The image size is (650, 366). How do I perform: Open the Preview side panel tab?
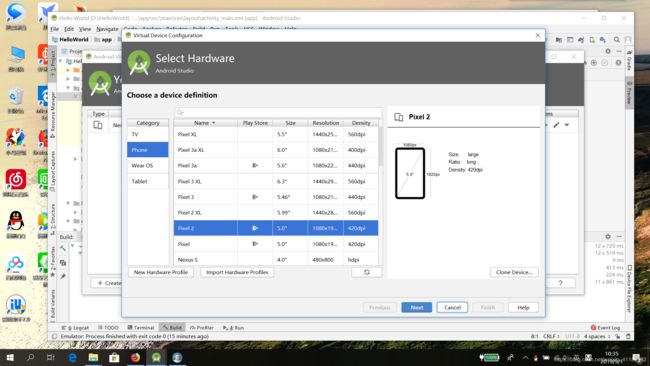pos(629,93)
